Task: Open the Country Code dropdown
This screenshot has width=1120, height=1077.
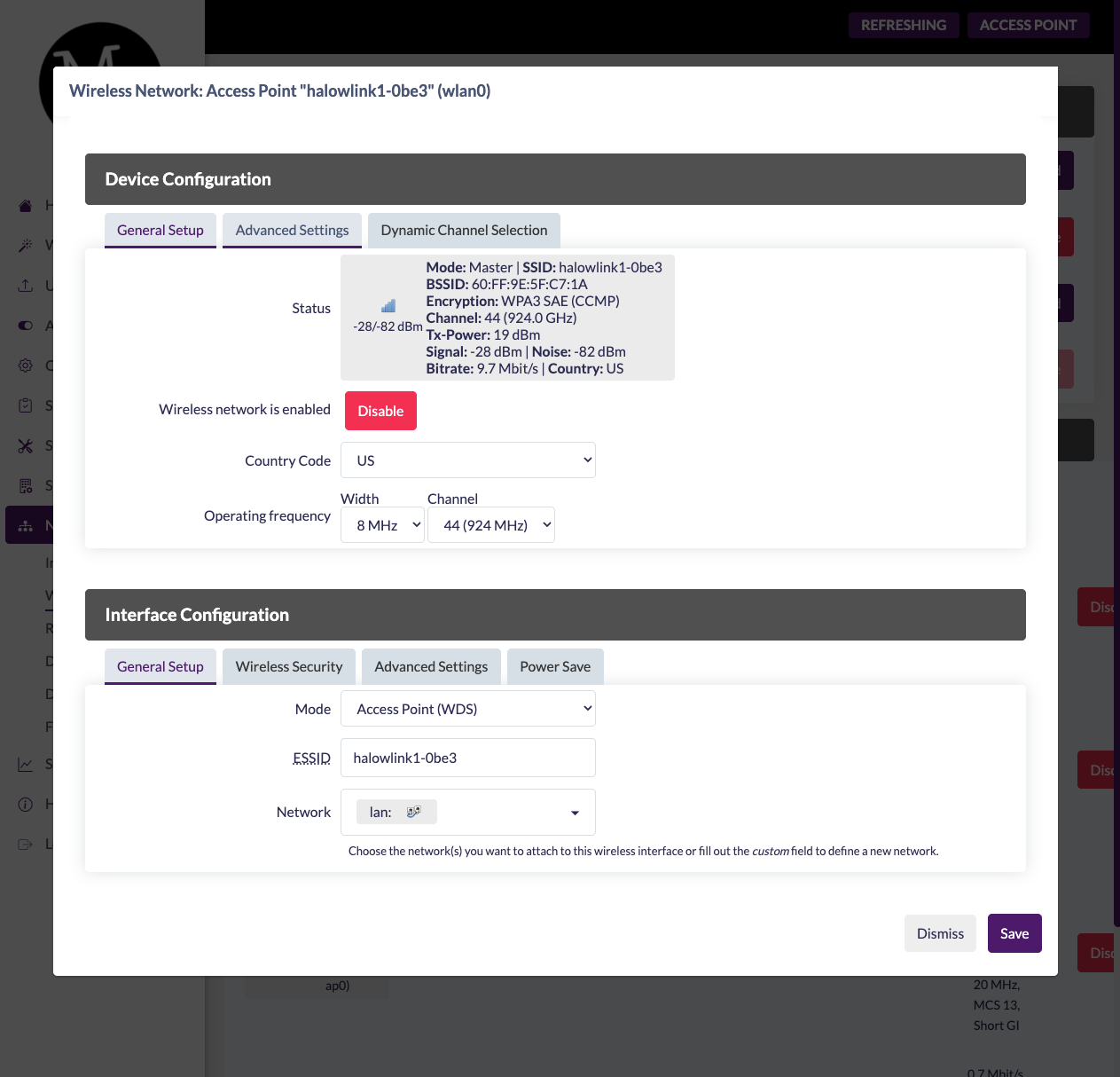Action: pyautogui.click(x=467, y=460)
